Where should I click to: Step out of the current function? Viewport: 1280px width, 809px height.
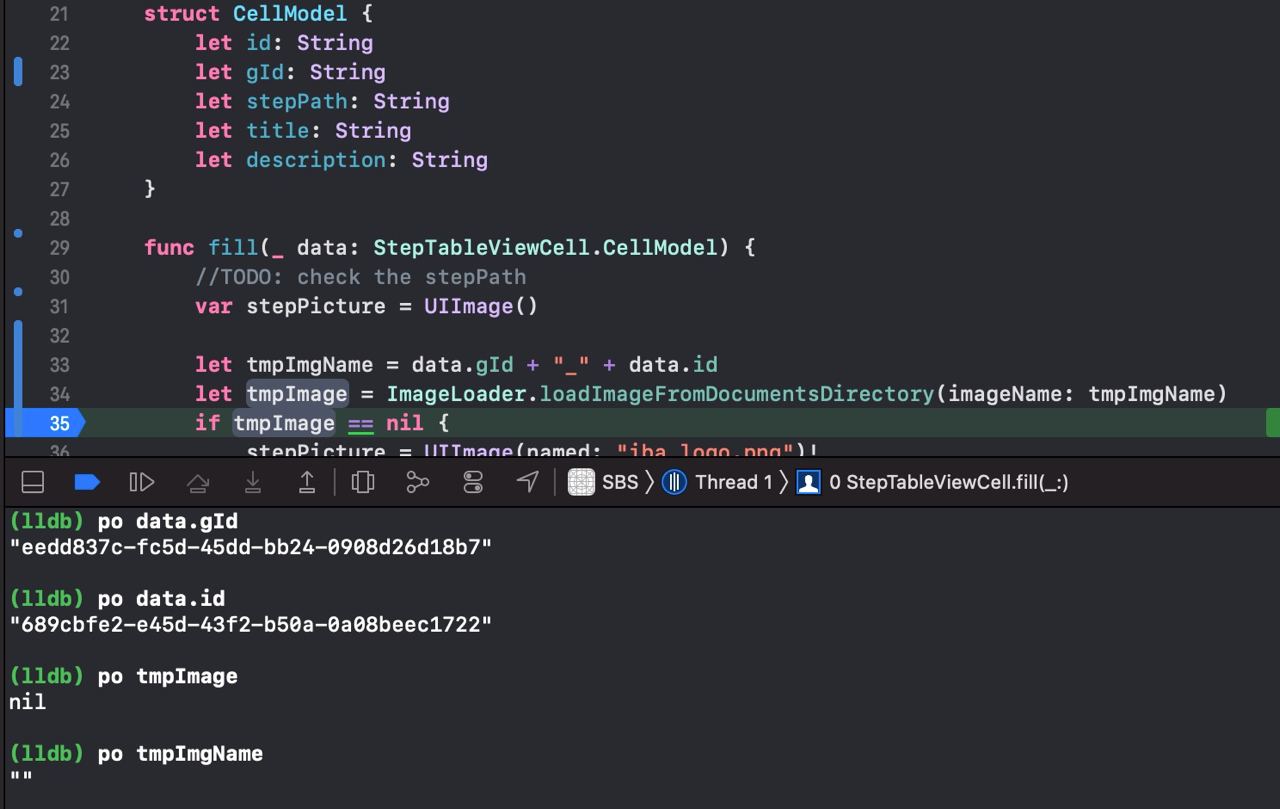[x=307, y=482]
